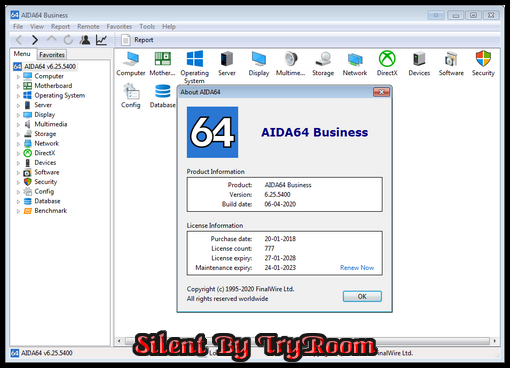The image size is (510, 368).
Task: Select the Config tree item
Action: (x=44, y=192)
